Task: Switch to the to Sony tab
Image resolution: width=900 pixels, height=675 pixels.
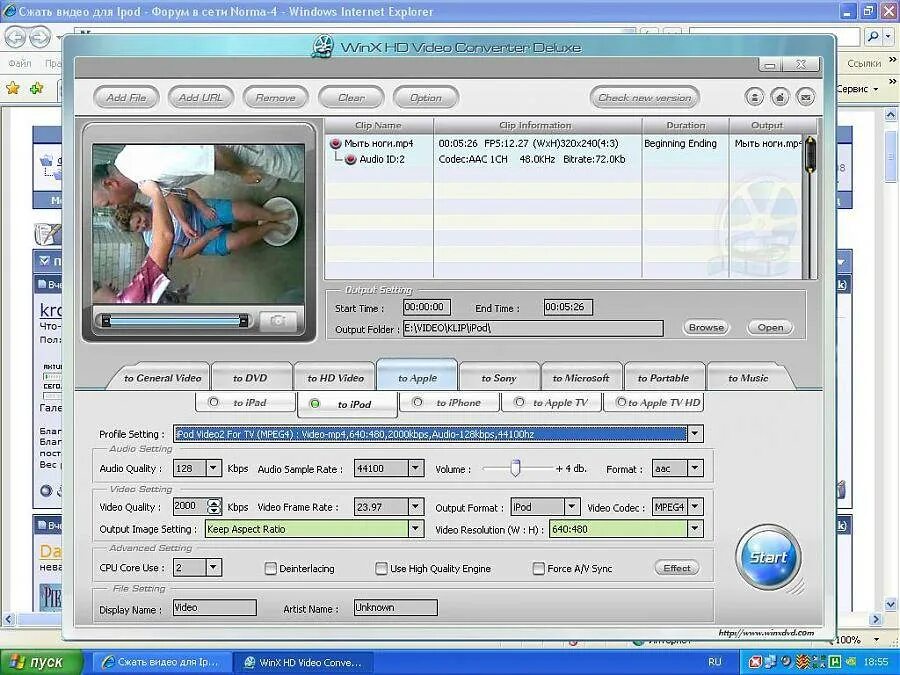Action: [x=499, y=378]
